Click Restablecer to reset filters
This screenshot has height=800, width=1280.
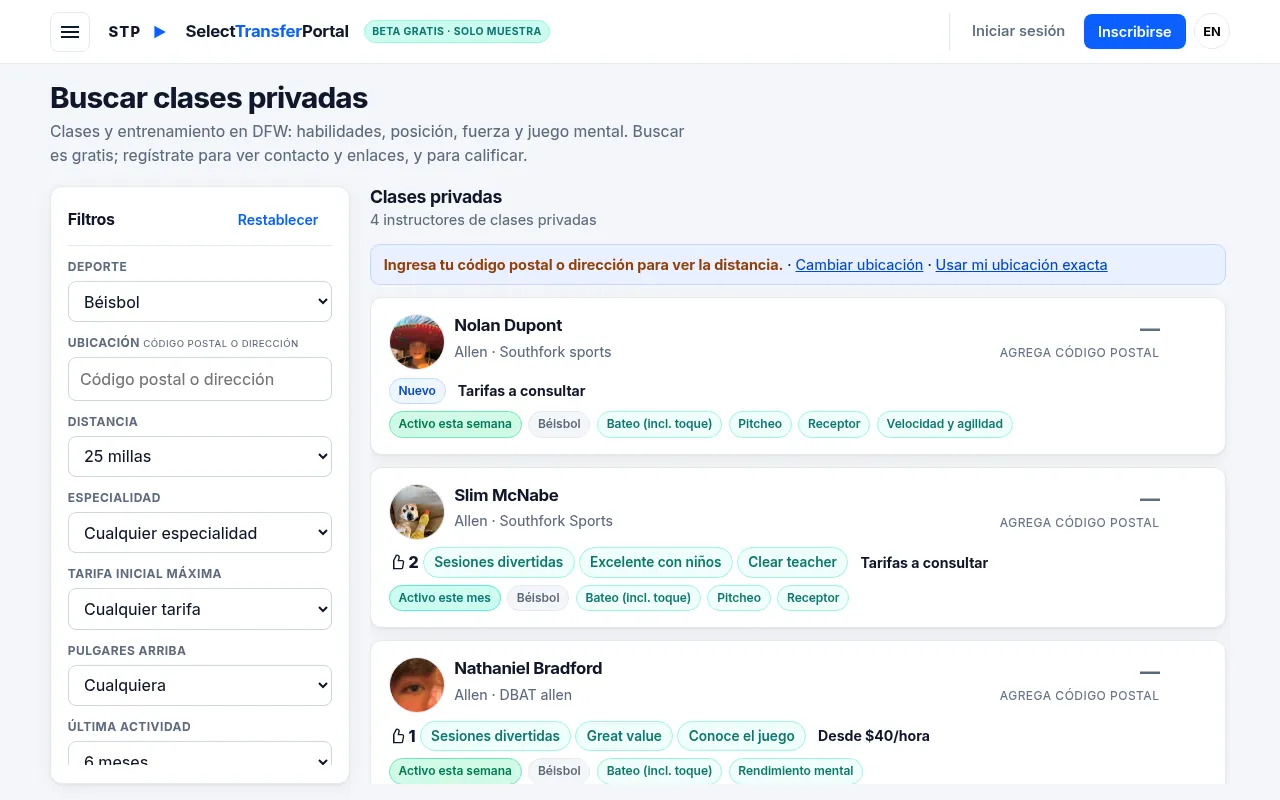278,220
